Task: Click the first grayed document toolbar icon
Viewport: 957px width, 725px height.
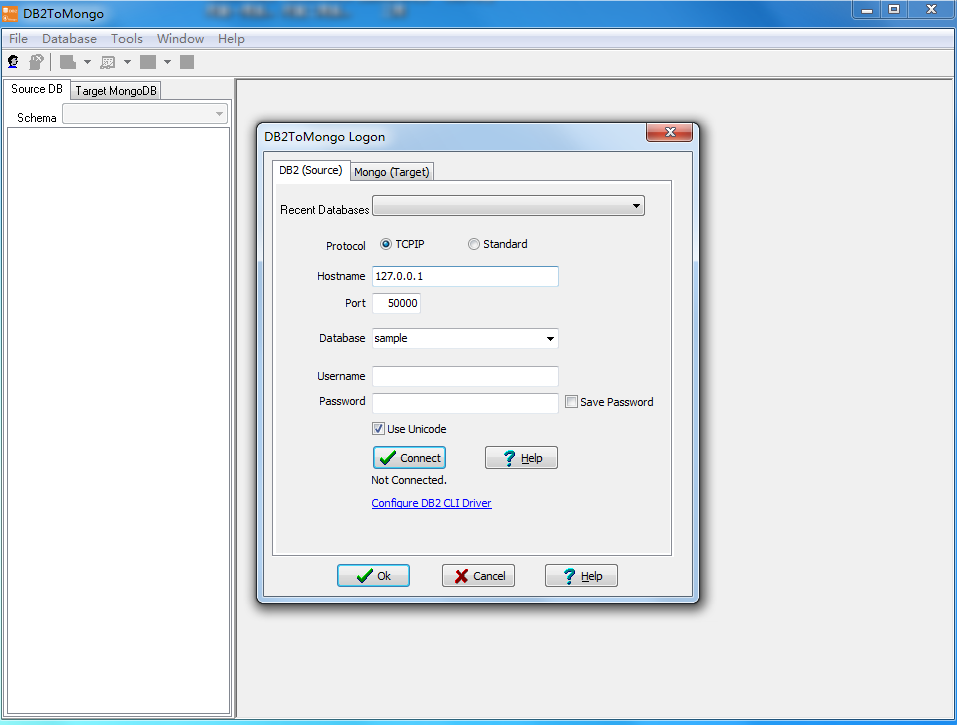Action: tap(68, 62)
